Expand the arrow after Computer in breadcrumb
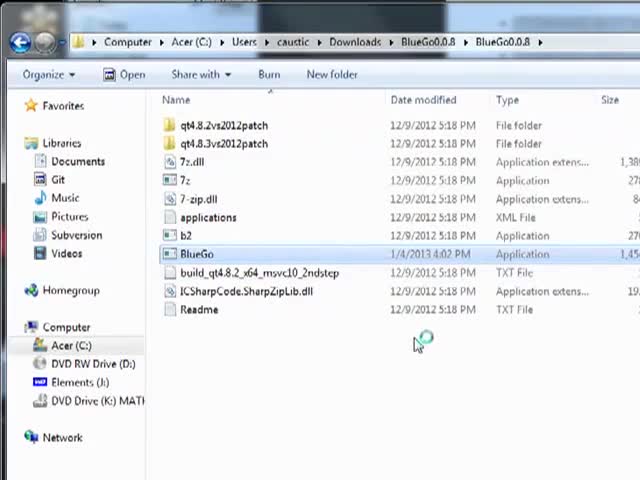This screenshot has height=480, width=640. tap(162, 42)
